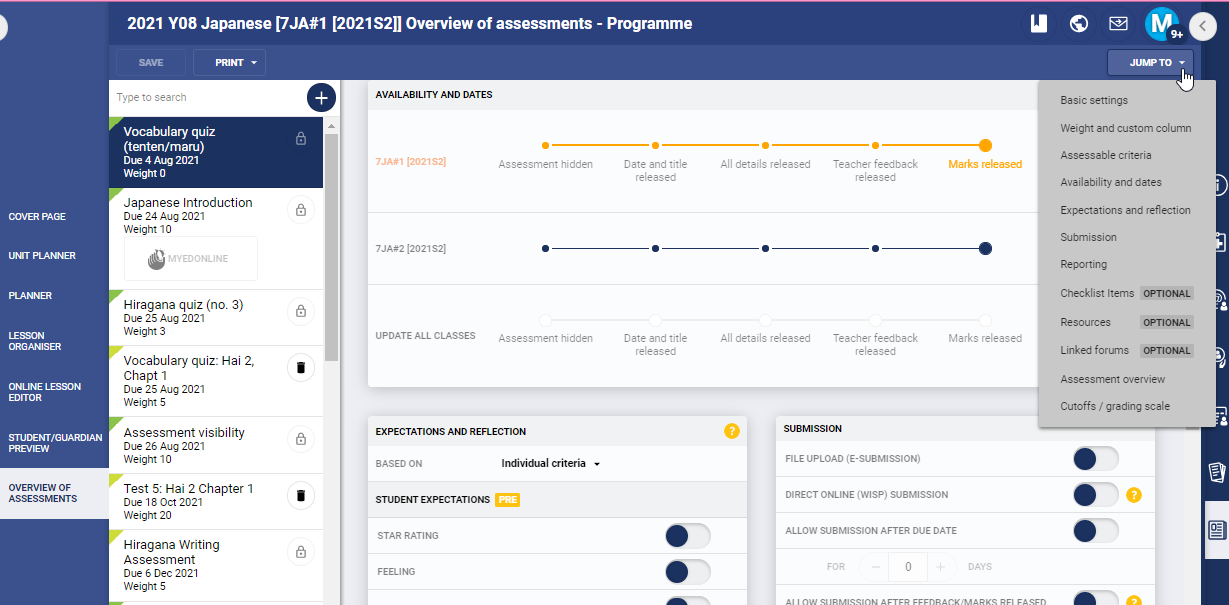Open the Individual criteria dropdown

click(x=550, y=464)
